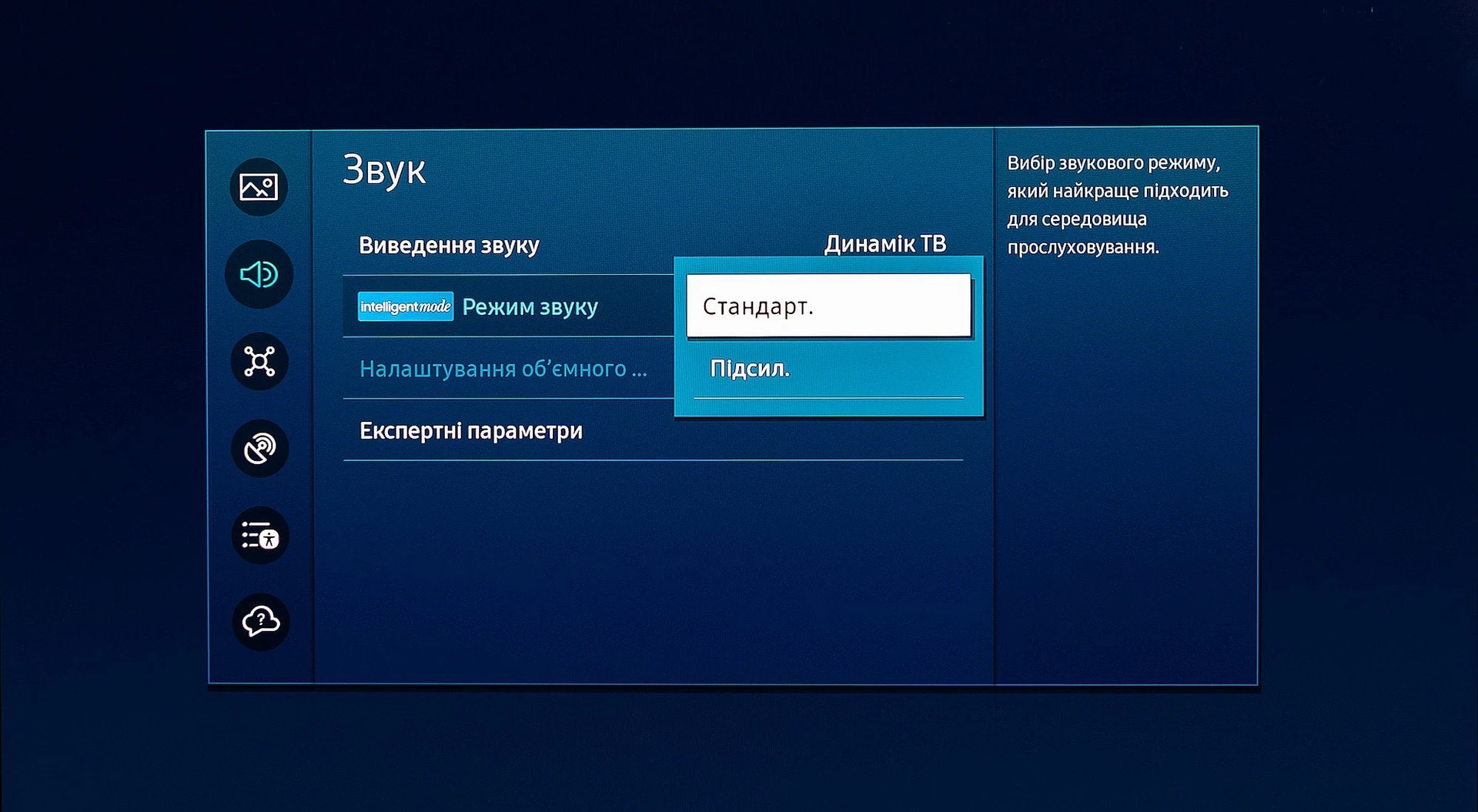This screenshot has width=1478, height=812.
Task: Click the Динамік ТВ value
Action: (x=884, y=245)
